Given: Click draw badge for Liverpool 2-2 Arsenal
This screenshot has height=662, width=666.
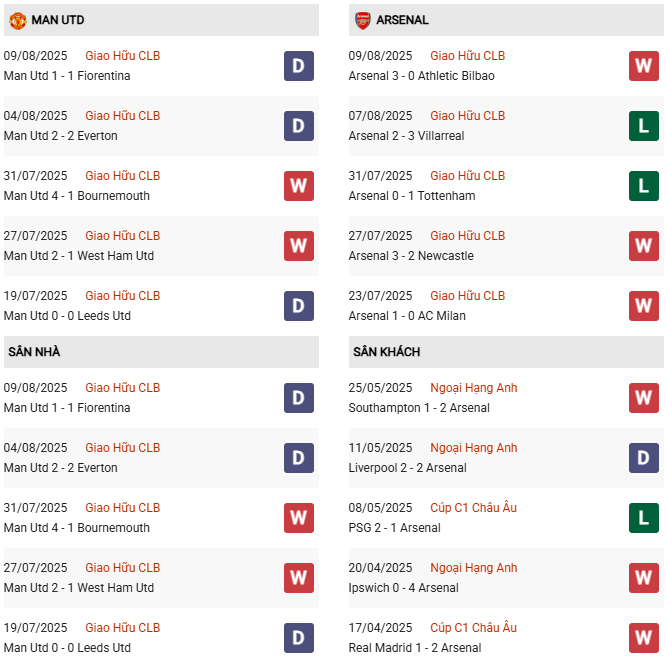Looking at the screenshot, I should point(643,458).
